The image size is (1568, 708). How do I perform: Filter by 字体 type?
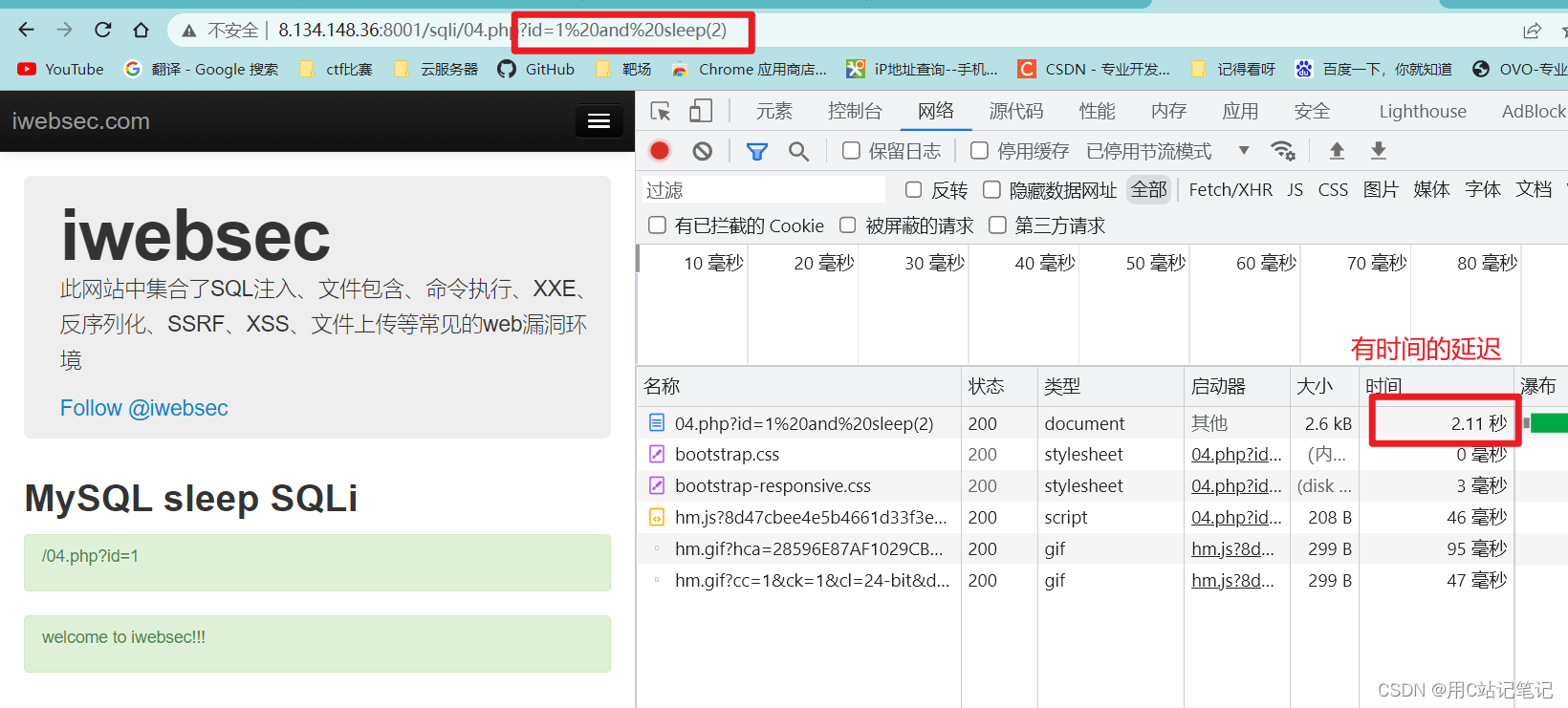click(1483, 189)
